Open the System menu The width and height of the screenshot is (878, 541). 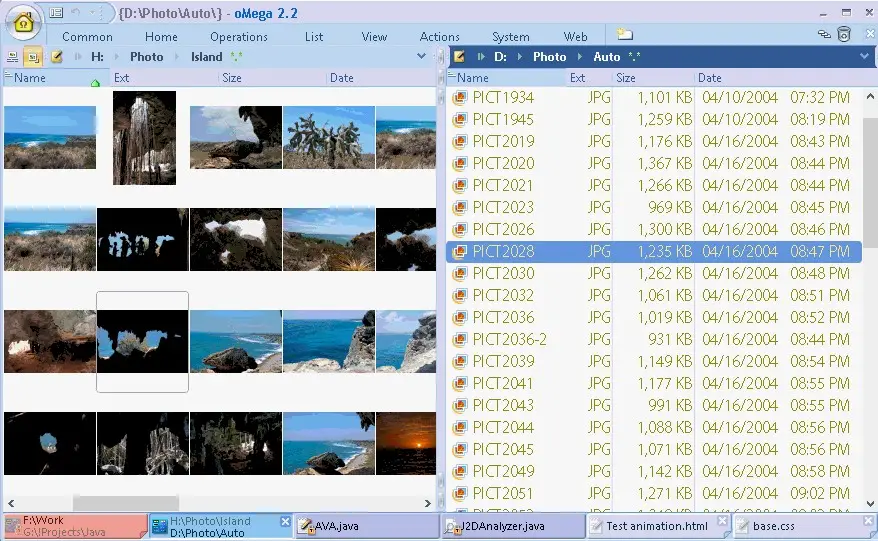pyautogui.click(x=511, y=37)
